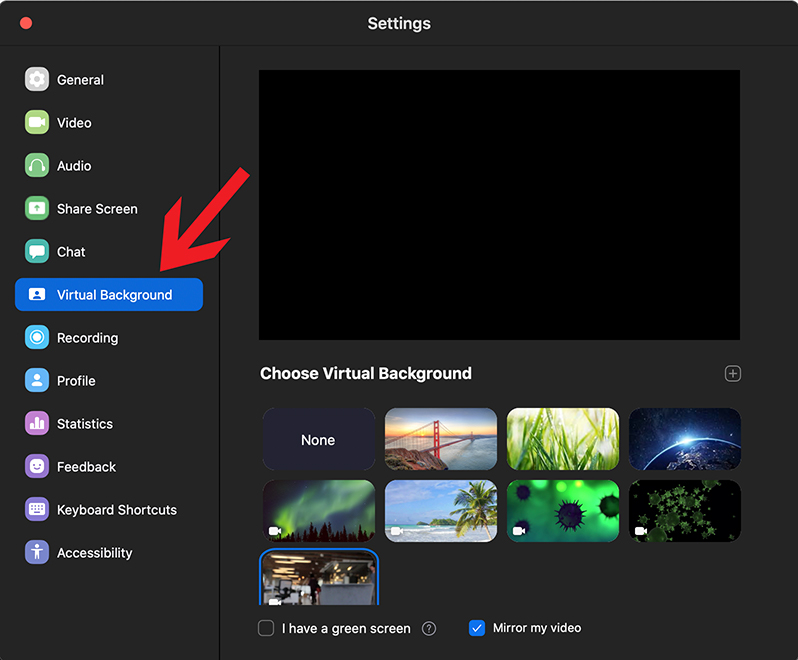This screenshot has width=798, height=660.
Task: Select 'None' as the virtual background
Action: pos(318,439)
